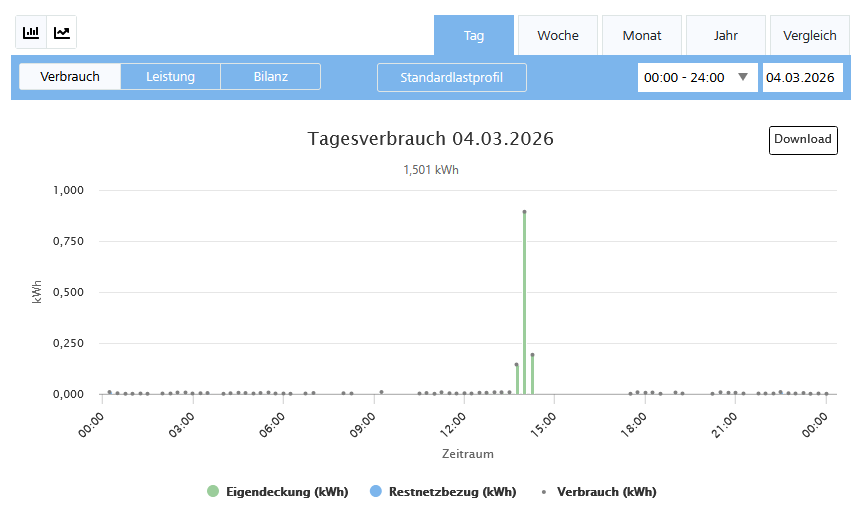Toggle Restnetzbezug blue legend marker
Screen dimensions: 866x510
pos(375,491)
